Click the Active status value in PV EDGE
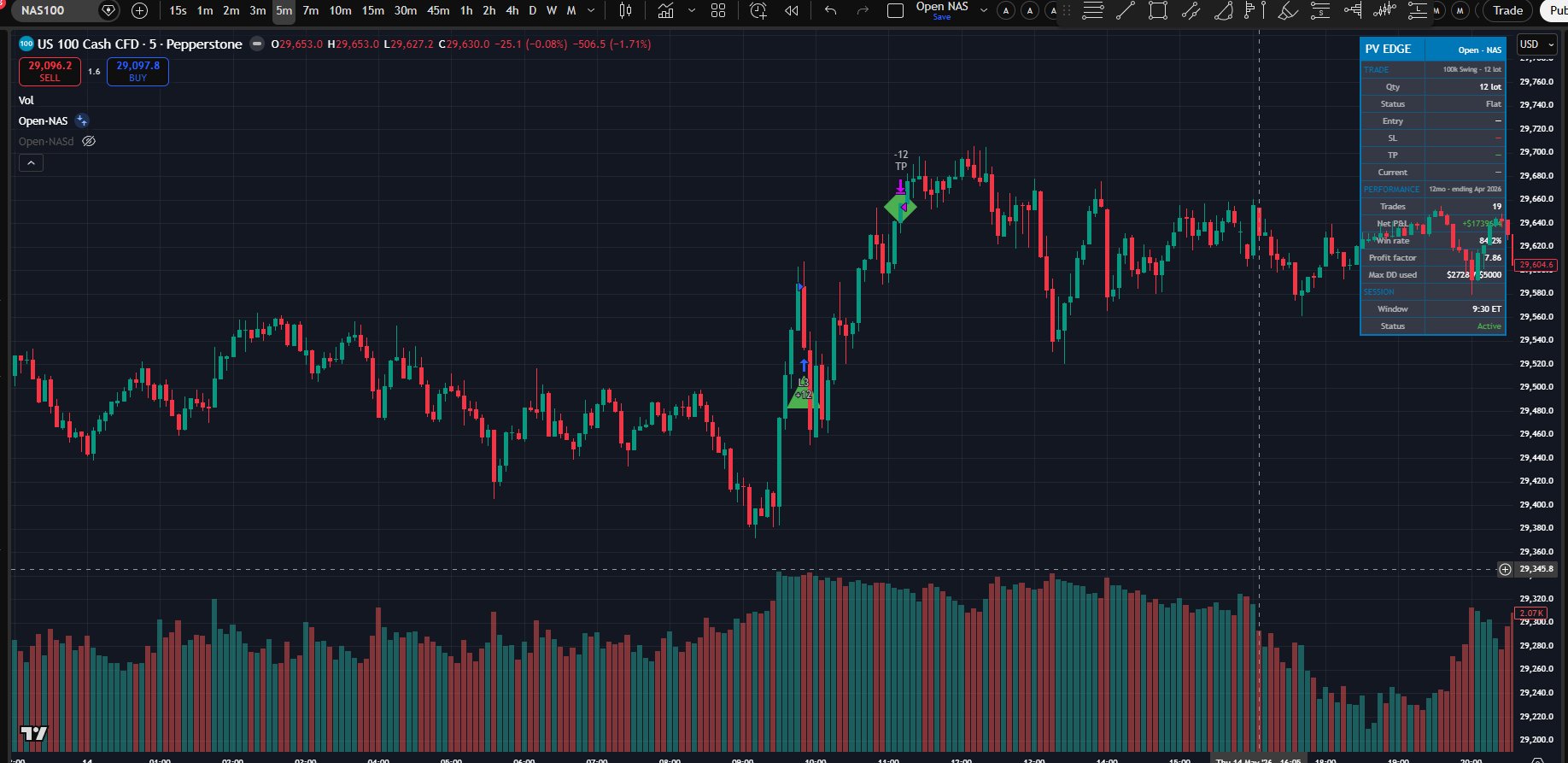Screen dimensions: 1568x763 (1489, 326)
